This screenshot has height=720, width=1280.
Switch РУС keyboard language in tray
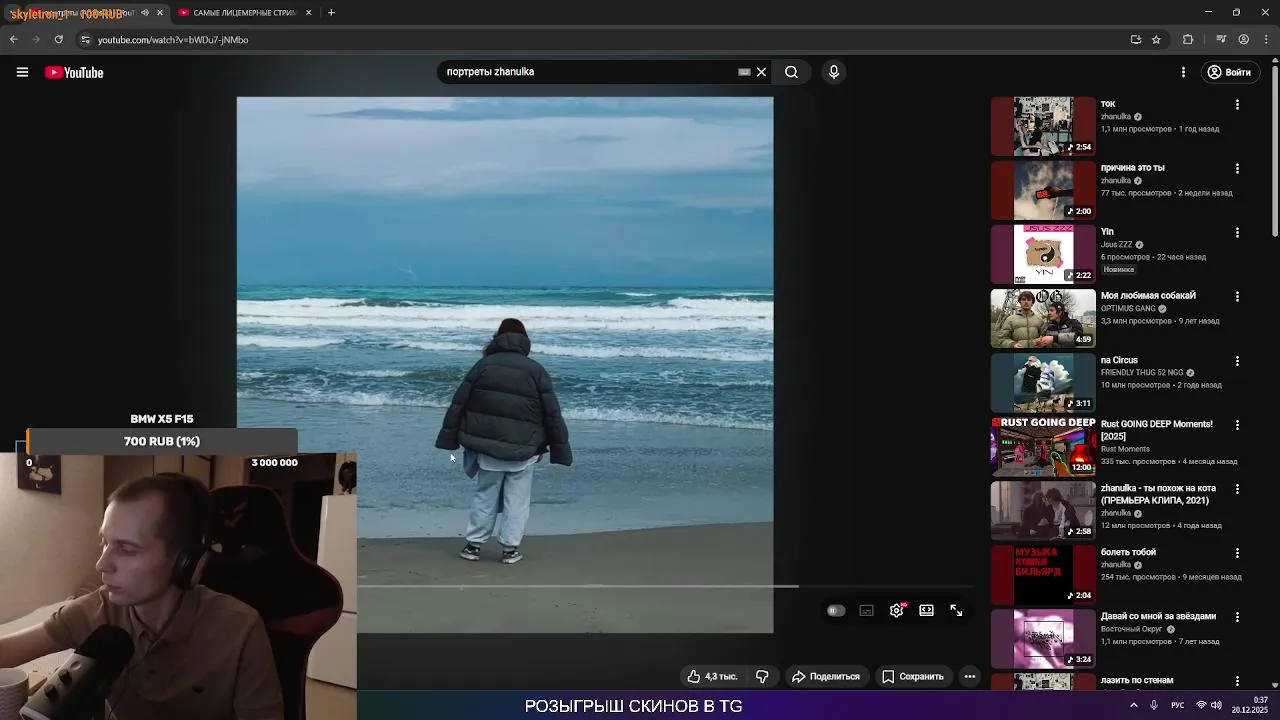(1178, 705)
